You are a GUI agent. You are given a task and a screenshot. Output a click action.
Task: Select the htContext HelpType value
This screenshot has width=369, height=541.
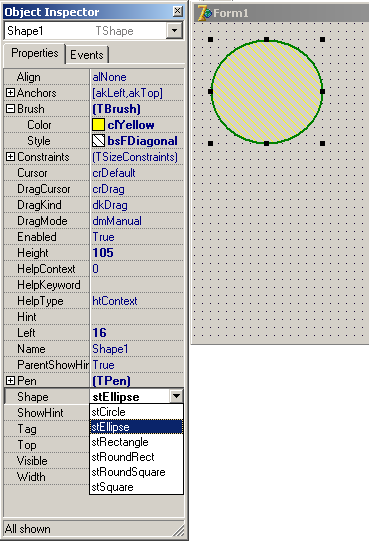115,301
